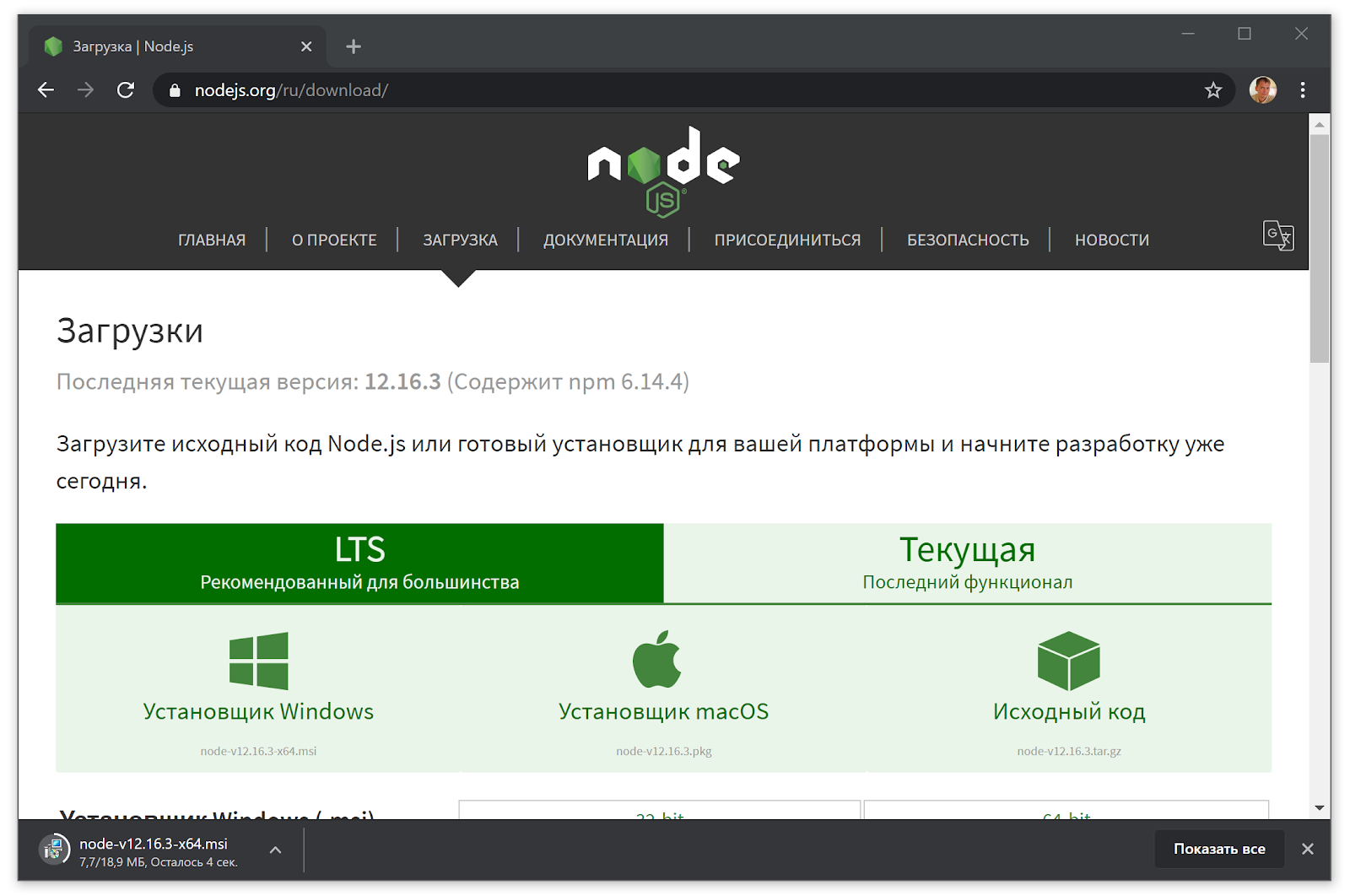The image size is (1350, 896).
Task: Open the Chrome profile avatar
Action: coord(1262,89)
